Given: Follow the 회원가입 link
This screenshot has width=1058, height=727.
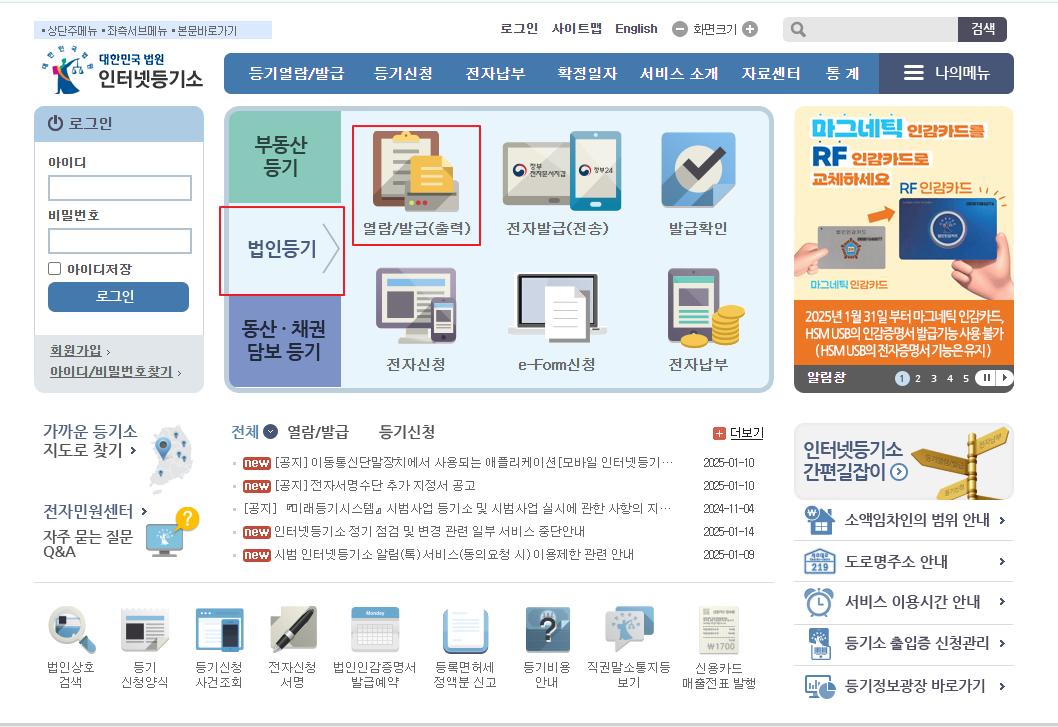Looking at the screenshot, I should pos(76,350).
